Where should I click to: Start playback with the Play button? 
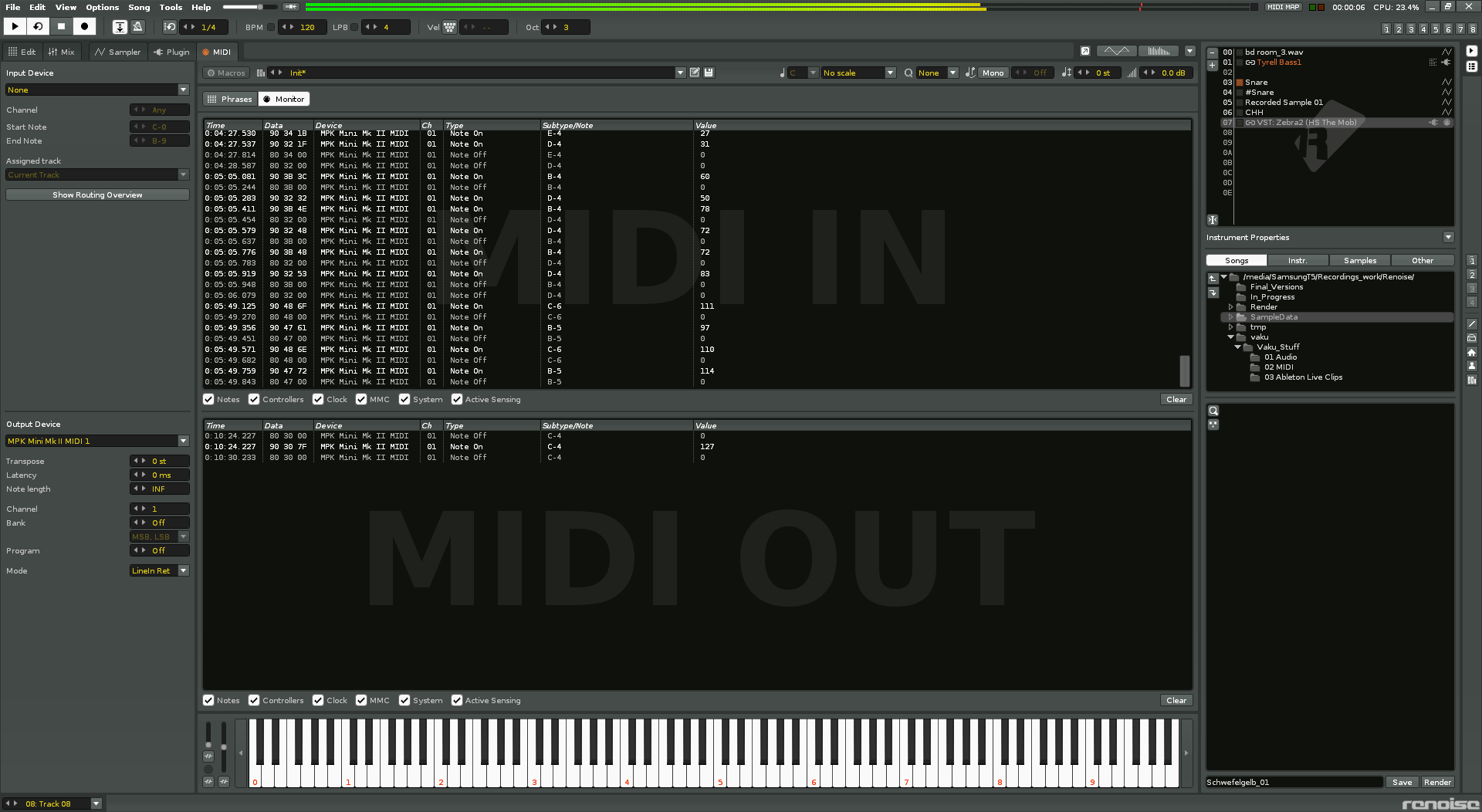pyautogui.click(x=15, y=26)
